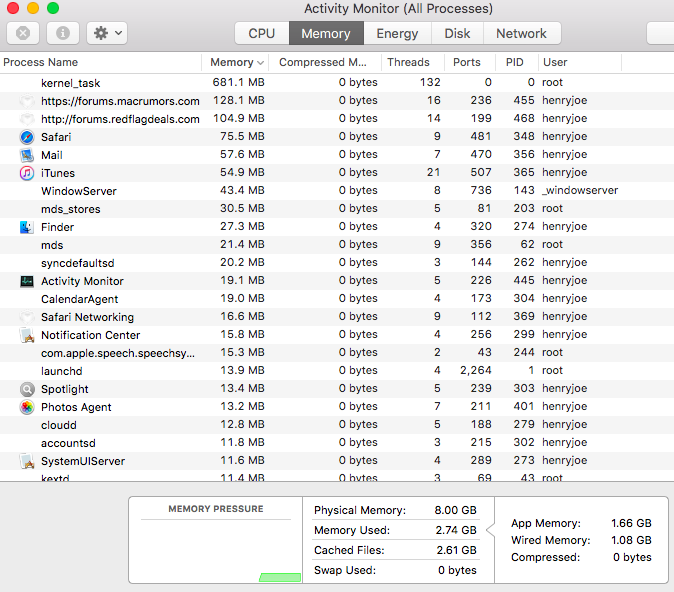Sort by Ports column header
The image size is (674, 592).
469,62
